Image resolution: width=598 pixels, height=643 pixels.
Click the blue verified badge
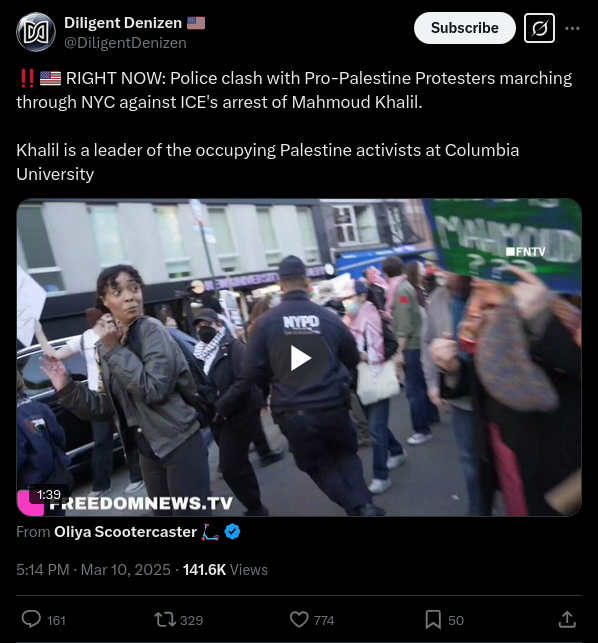(233, 532)
